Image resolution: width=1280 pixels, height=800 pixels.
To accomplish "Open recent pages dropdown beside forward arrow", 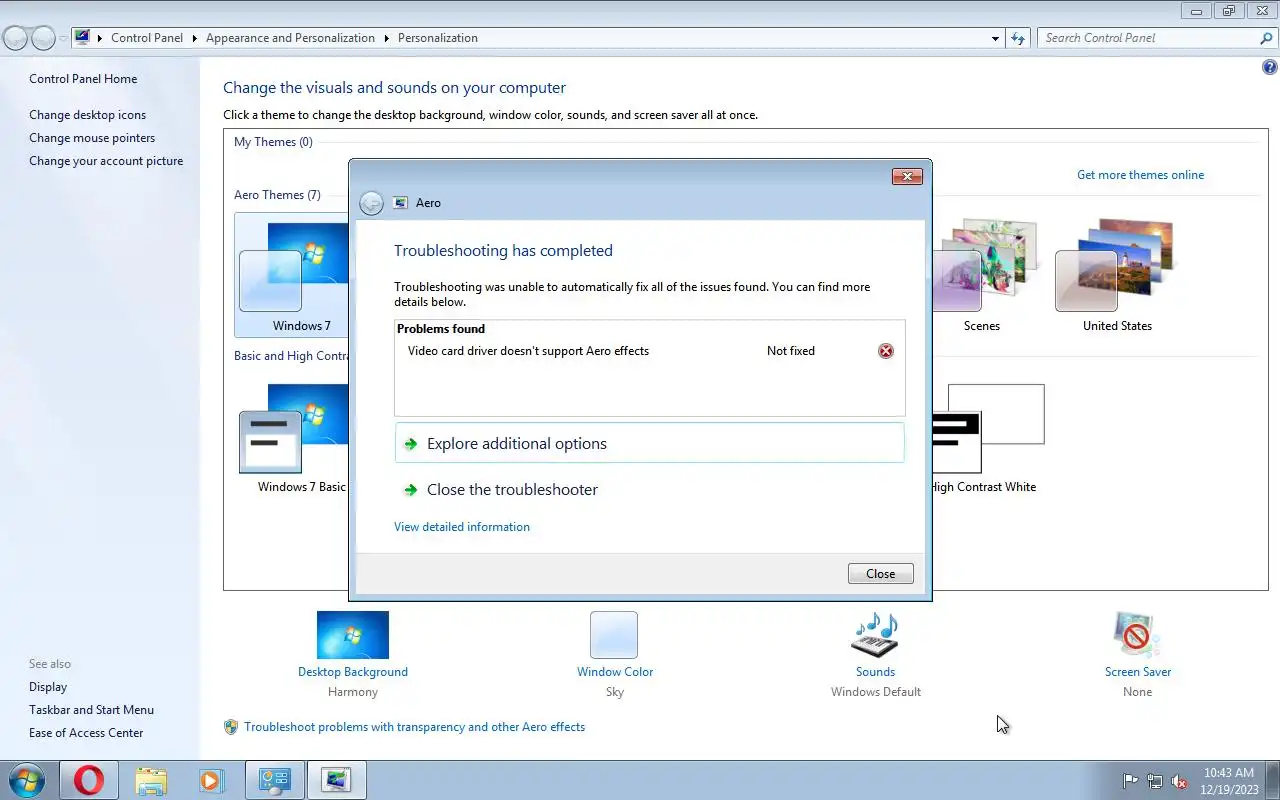I will 63,38.
